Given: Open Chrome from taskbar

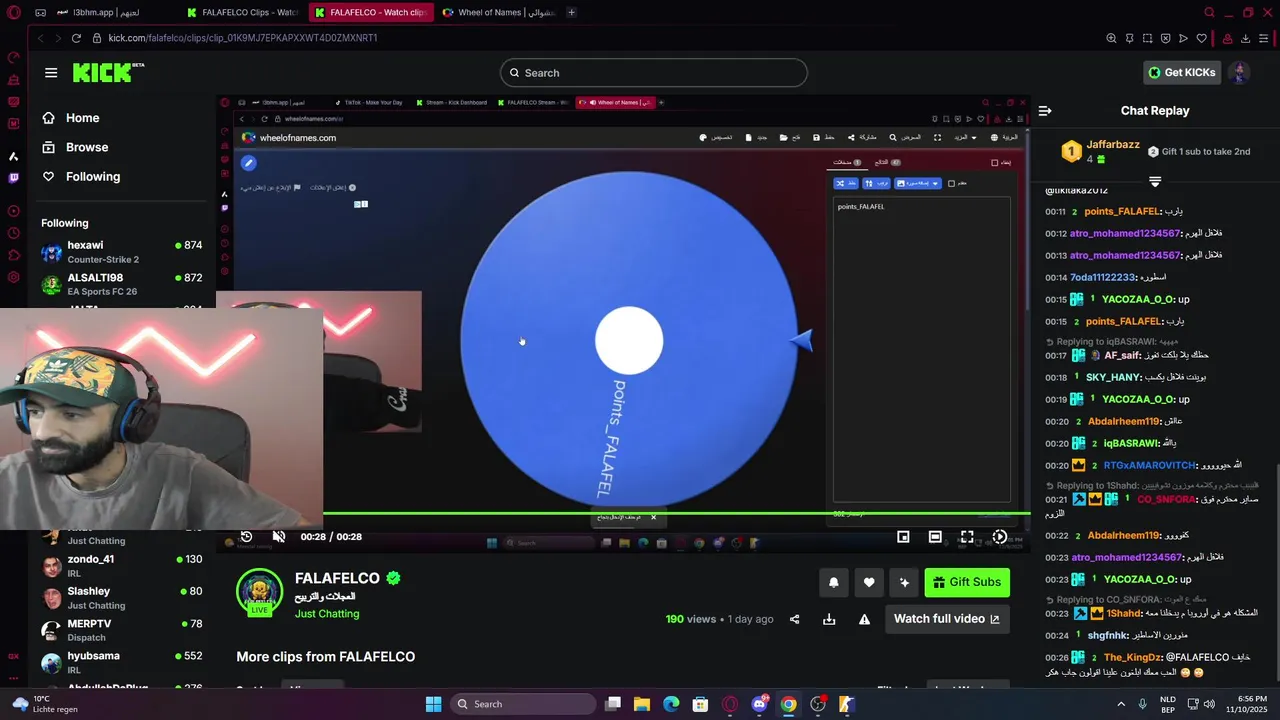Looking at the screenshot, I should 789,704.
